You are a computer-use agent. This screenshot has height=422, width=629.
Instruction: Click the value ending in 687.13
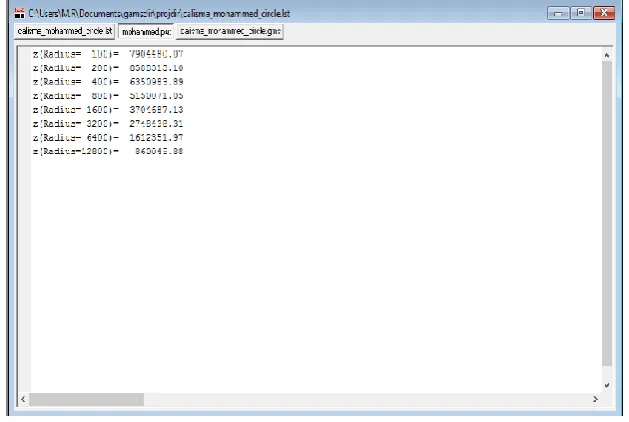[x=156, y=110]
